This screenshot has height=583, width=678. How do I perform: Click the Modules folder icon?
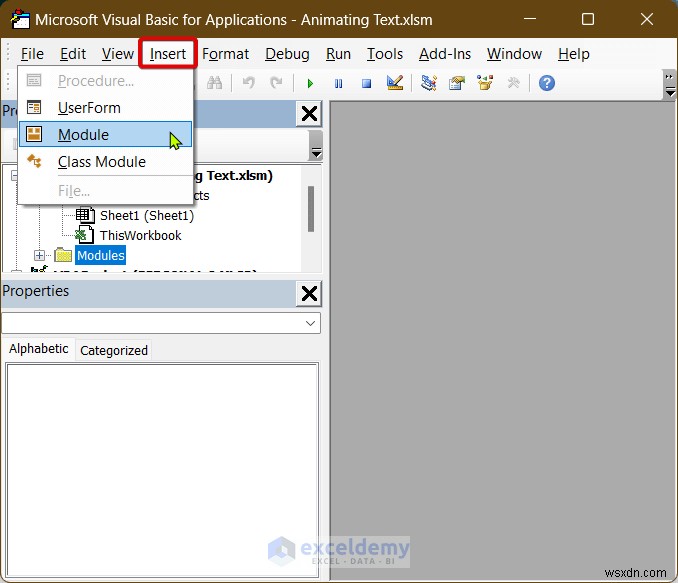[64, 255]
